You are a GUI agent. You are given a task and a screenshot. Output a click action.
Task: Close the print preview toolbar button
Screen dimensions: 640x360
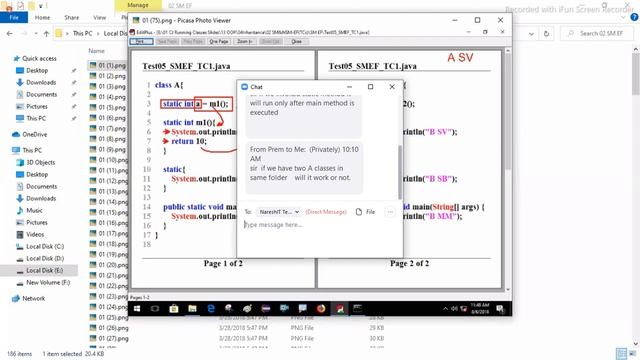pos(297,42)
